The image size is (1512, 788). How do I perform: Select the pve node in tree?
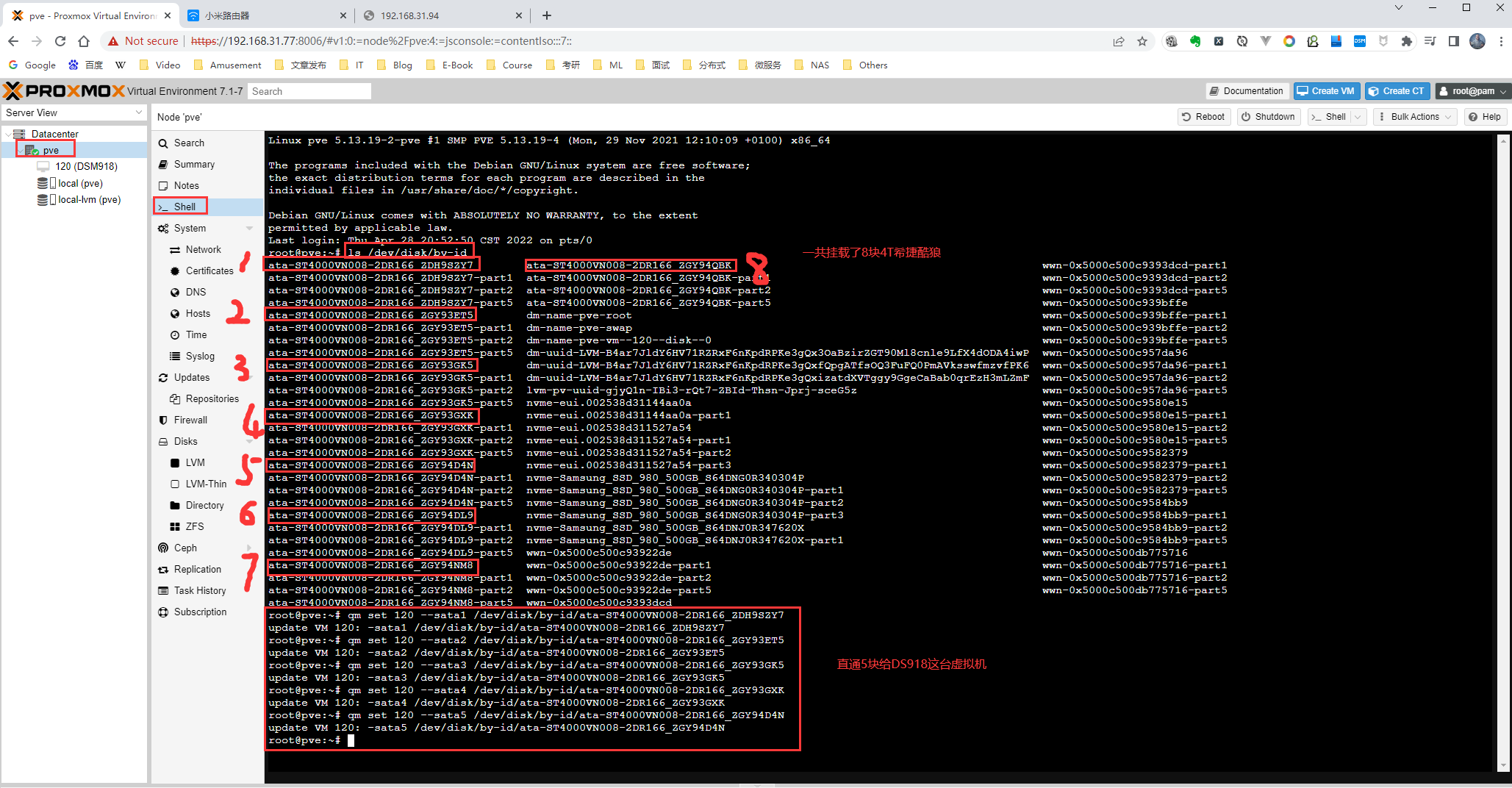point(50,150)
